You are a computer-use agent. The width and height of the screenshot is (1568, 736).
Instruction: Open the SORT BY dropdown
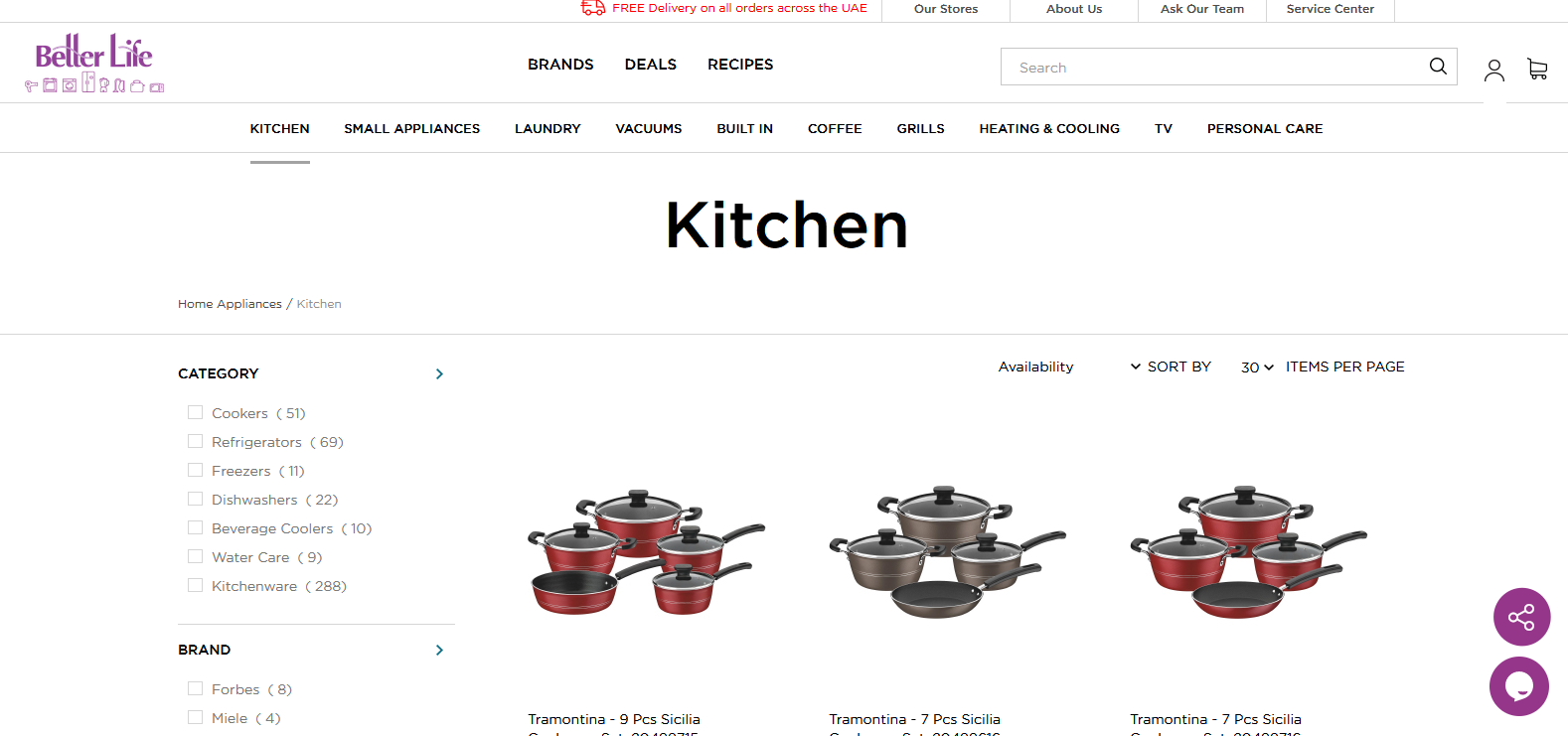point(1171,367)
